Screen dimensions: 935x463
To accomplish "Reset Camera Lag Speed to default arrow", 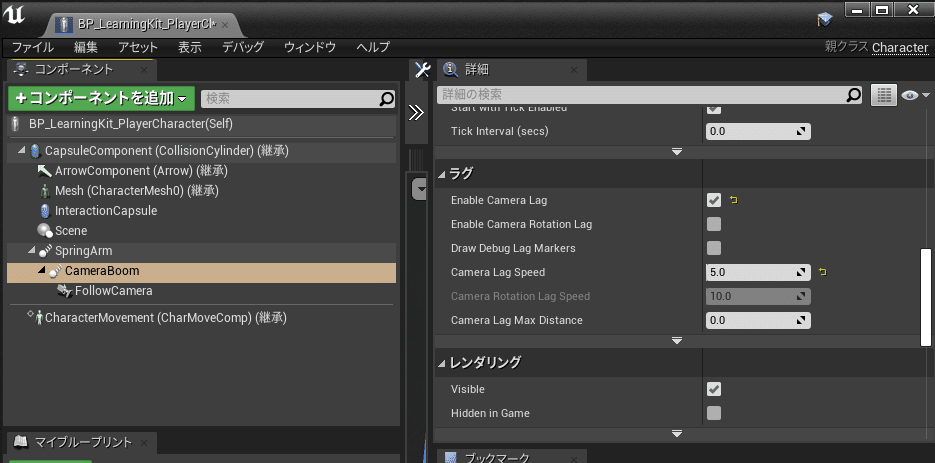I will (823, 273).
